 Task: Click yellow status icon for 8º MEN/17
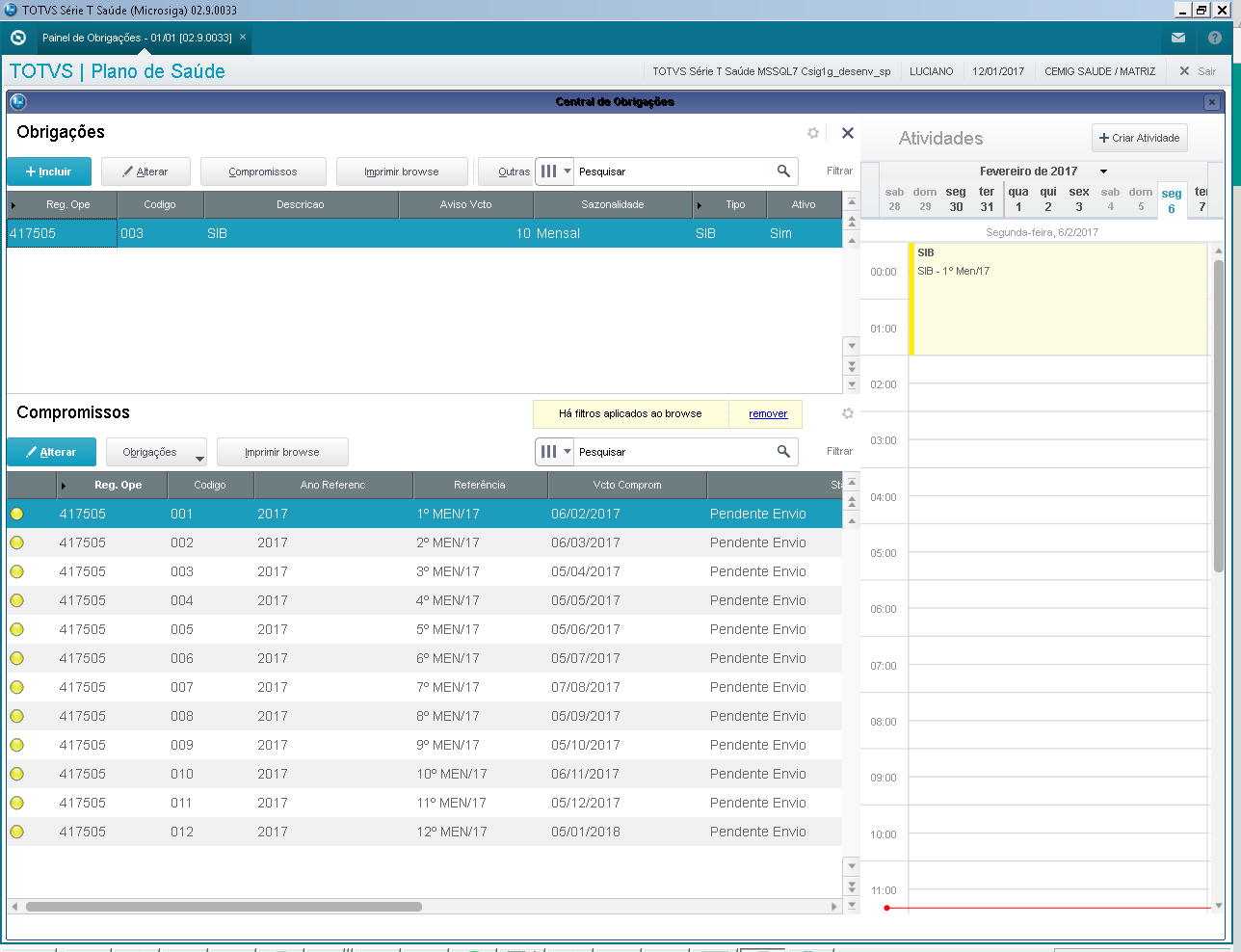(16, 716)
